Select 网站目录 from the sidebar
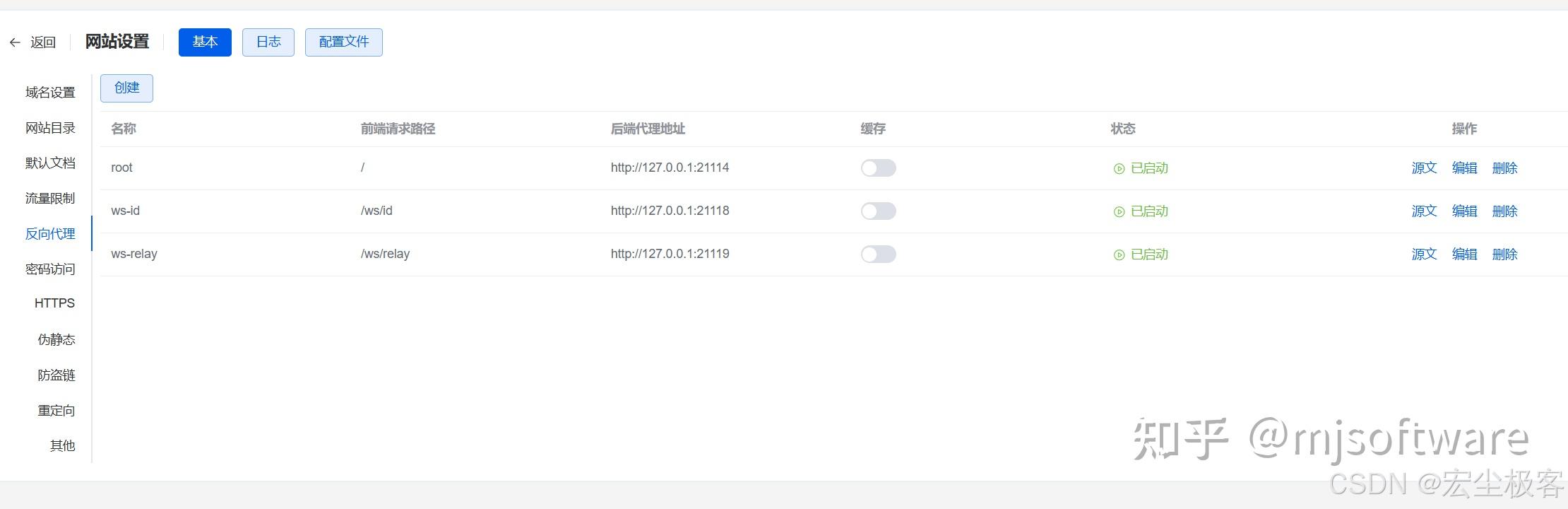The height and width of the screenshot is (509, 1568). click(x=49, y=127)
